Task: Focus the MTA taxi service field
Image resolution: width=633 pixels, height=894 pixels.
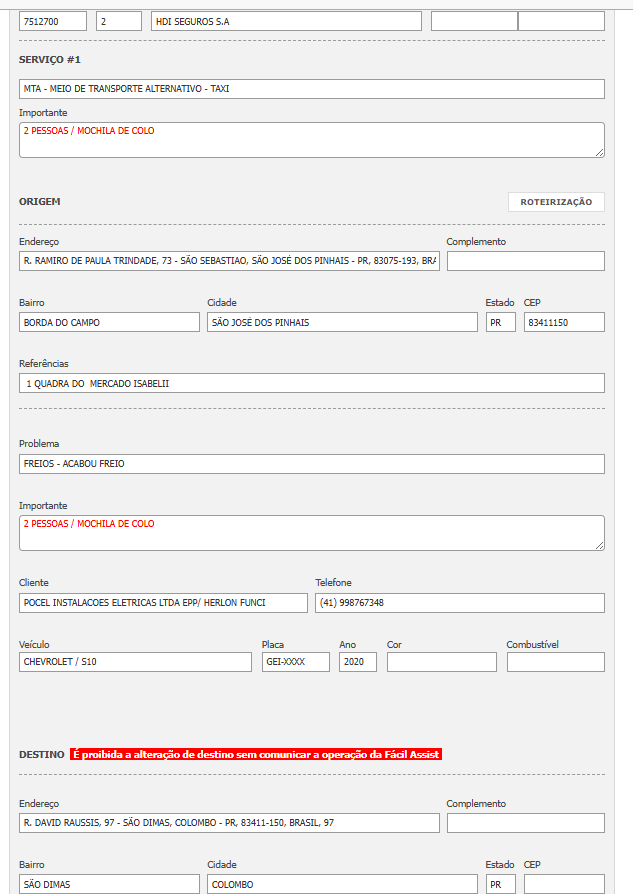Action: click(311, 89)
